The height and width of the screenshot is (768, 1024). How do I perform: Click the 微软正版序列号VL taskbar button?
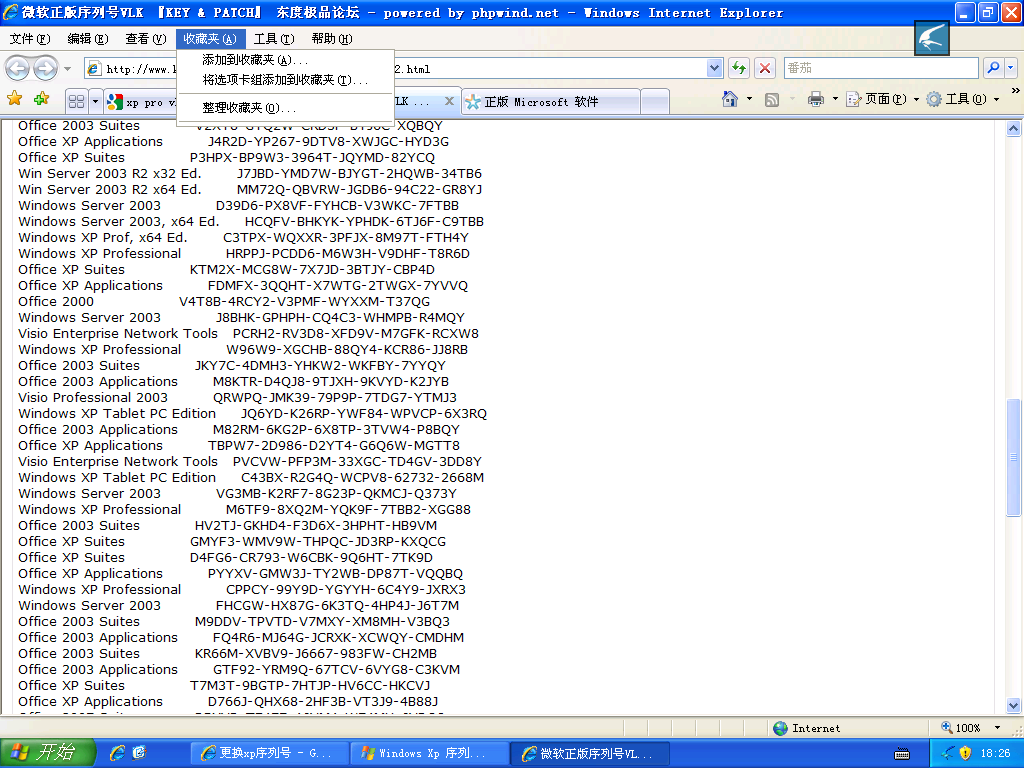(590, 754)
